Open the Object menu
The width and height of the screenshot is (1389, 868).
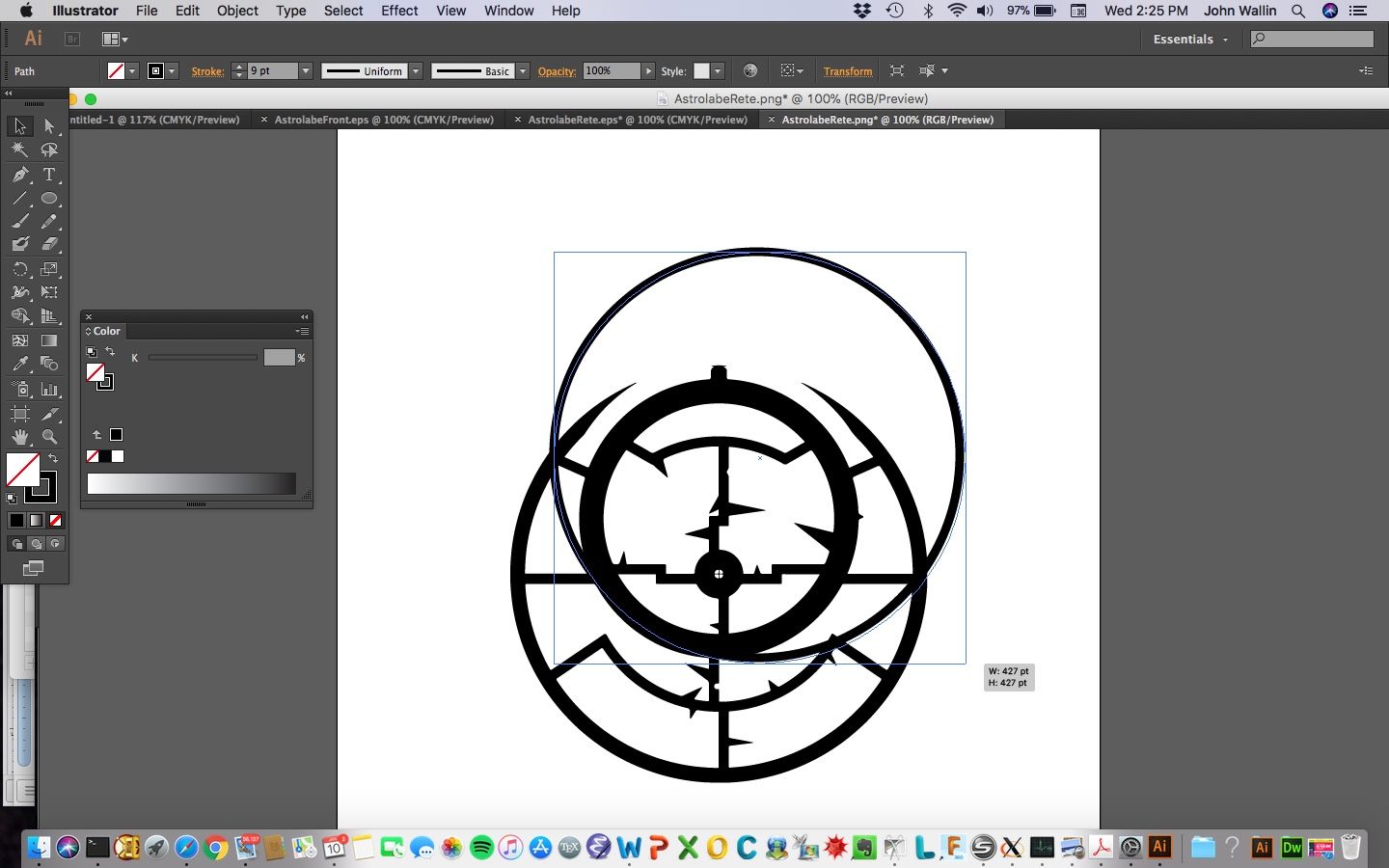tap(237, 11)
